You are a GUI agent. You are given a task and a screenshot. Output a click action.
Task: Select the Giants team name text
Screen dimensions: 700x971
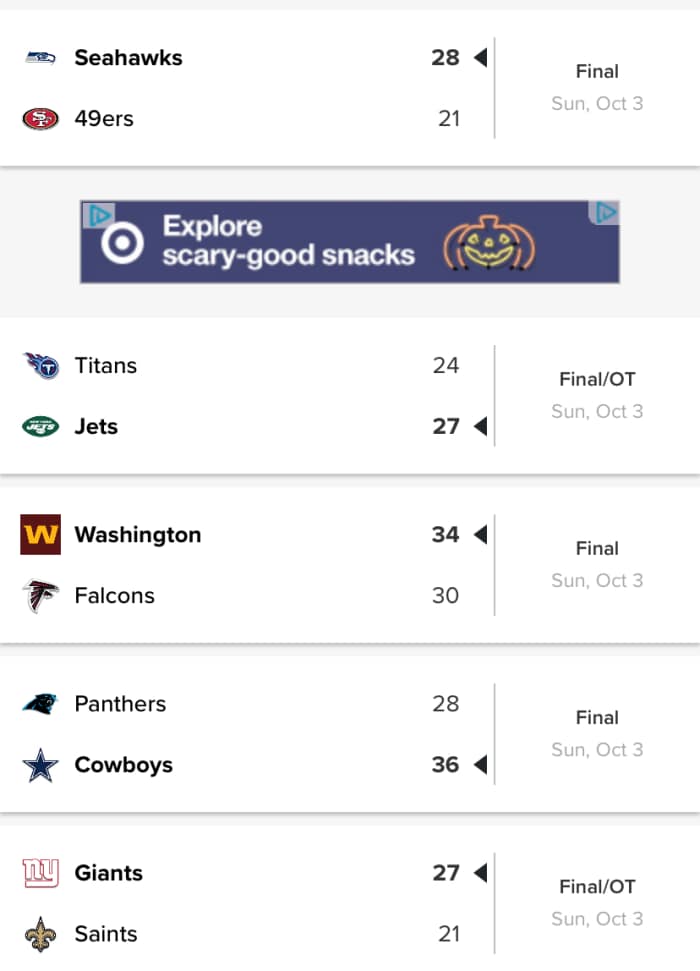pos(108,872)
